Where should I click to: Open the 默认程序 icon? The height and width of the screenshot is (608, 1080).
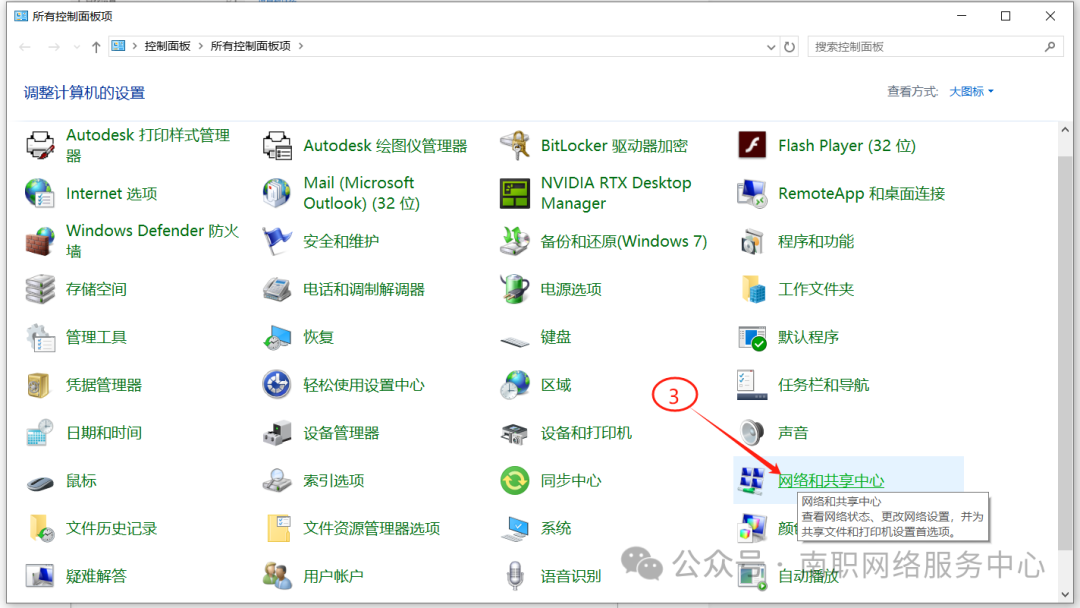(752, 337)
